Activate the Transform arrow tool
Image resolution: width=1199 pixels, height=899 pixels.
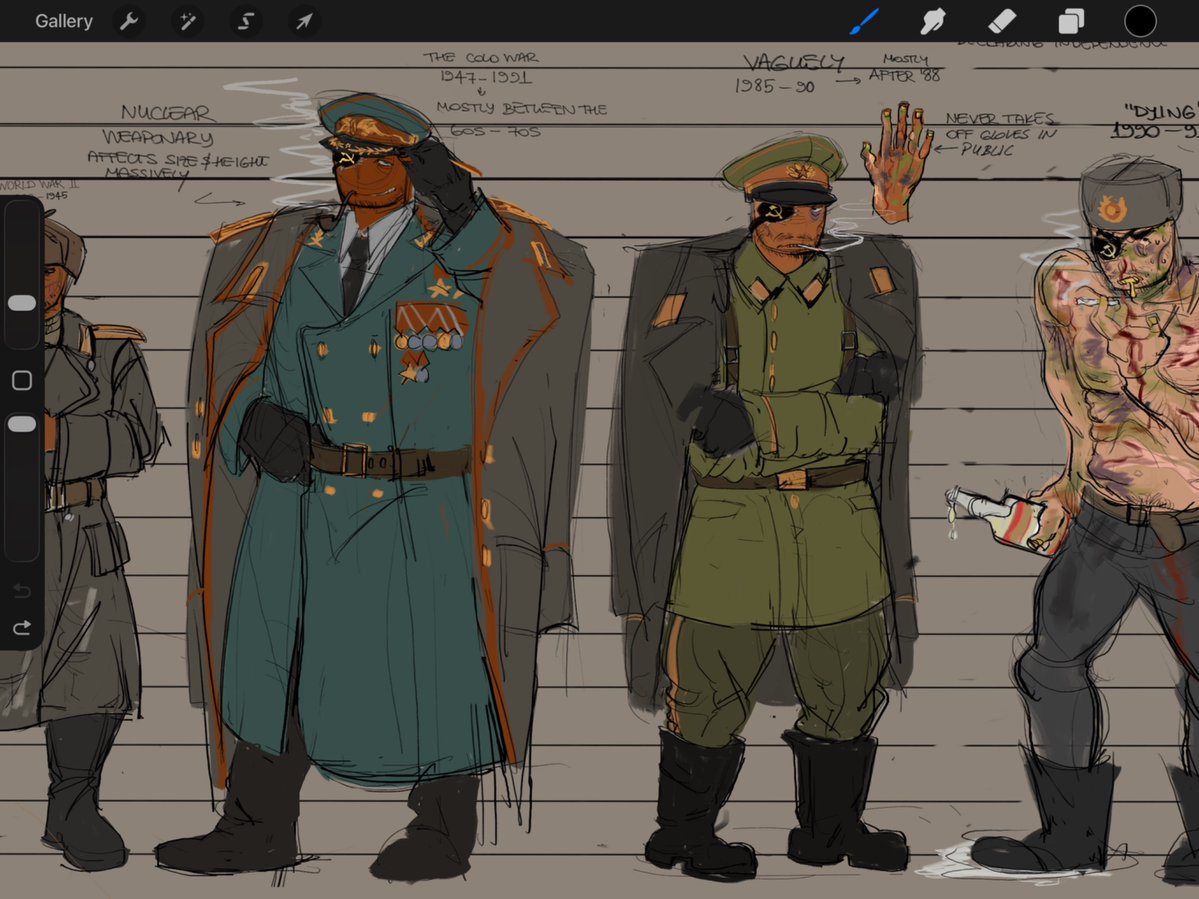pyautogui.click(x=304, y=21)
